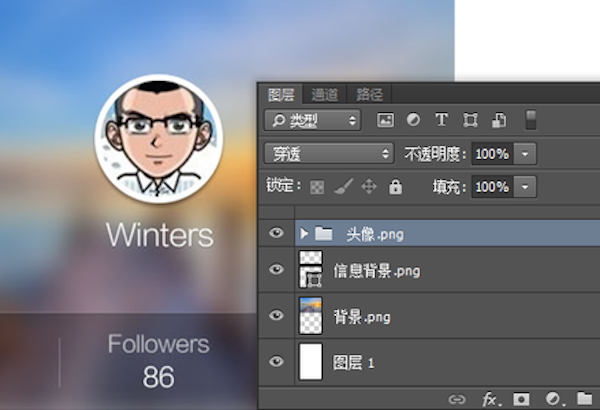
Task: Filter layers by smart object icon
Action: point(499,120)
